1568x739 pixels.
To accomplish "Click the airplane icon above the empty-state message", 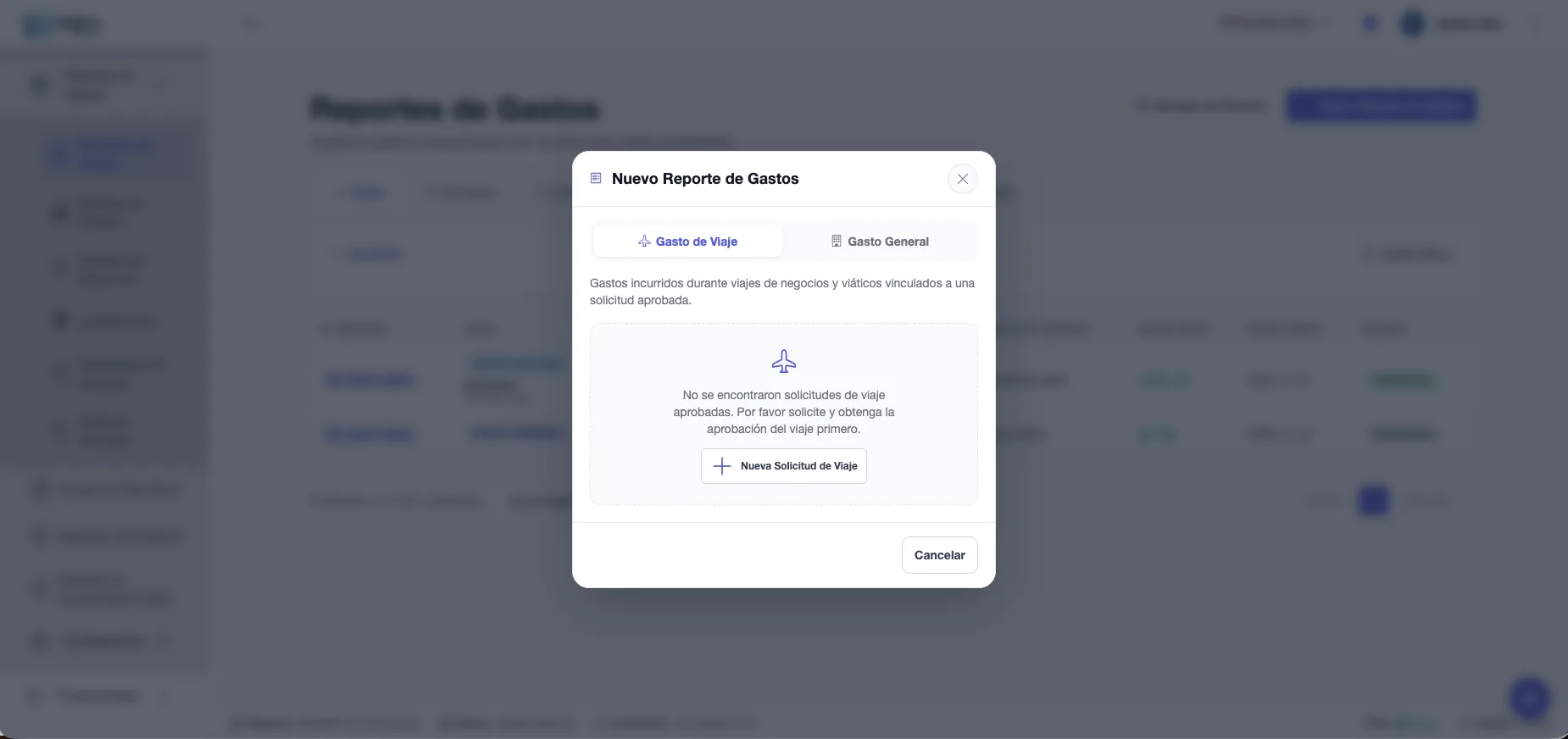I will coord(784,362).
